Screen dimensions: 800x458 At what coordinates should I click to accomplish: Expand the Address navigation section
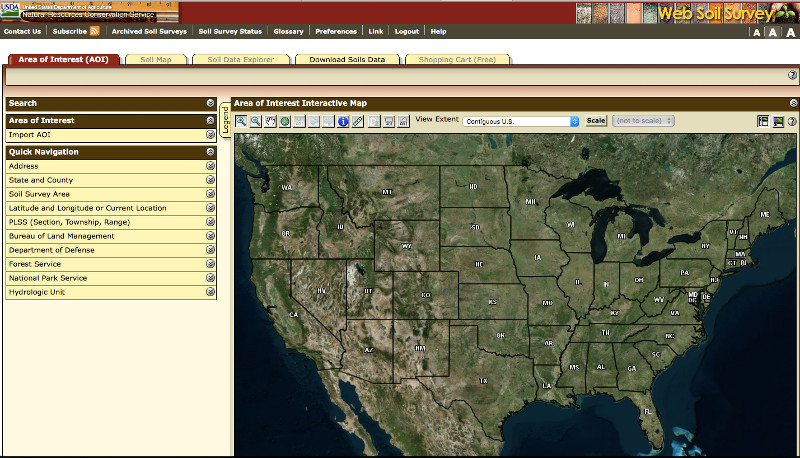pos(210,166)
